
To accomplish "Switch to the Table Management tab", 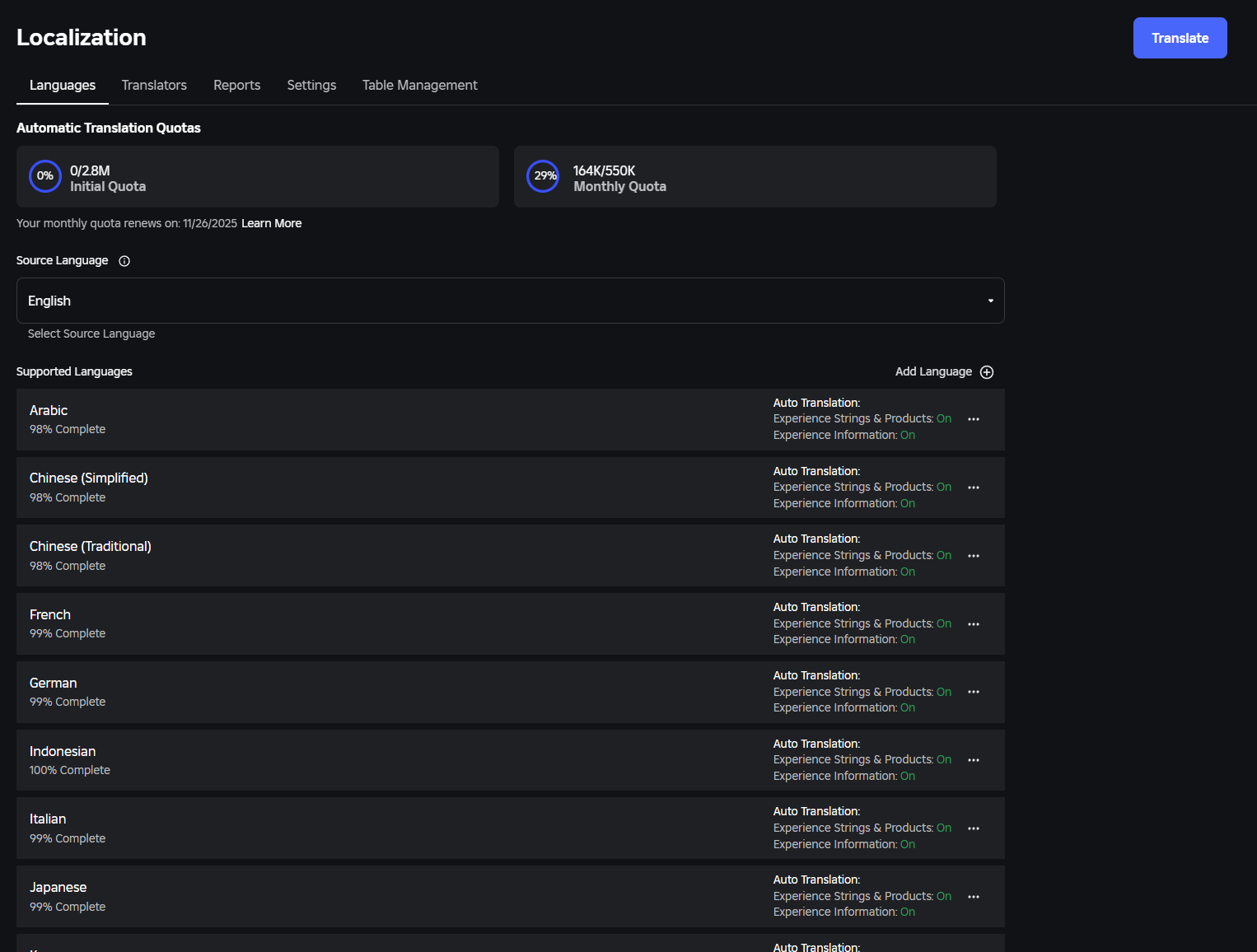I will (420, 86).
